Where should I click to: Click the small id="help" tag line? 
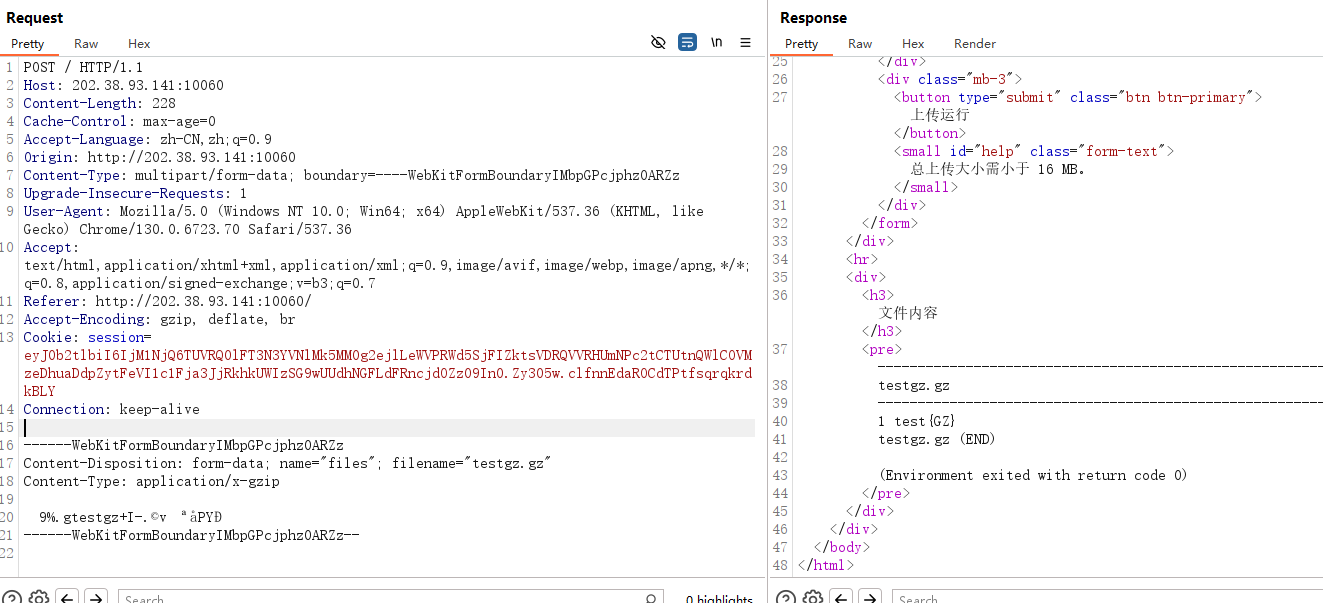tap(1034, 151)
